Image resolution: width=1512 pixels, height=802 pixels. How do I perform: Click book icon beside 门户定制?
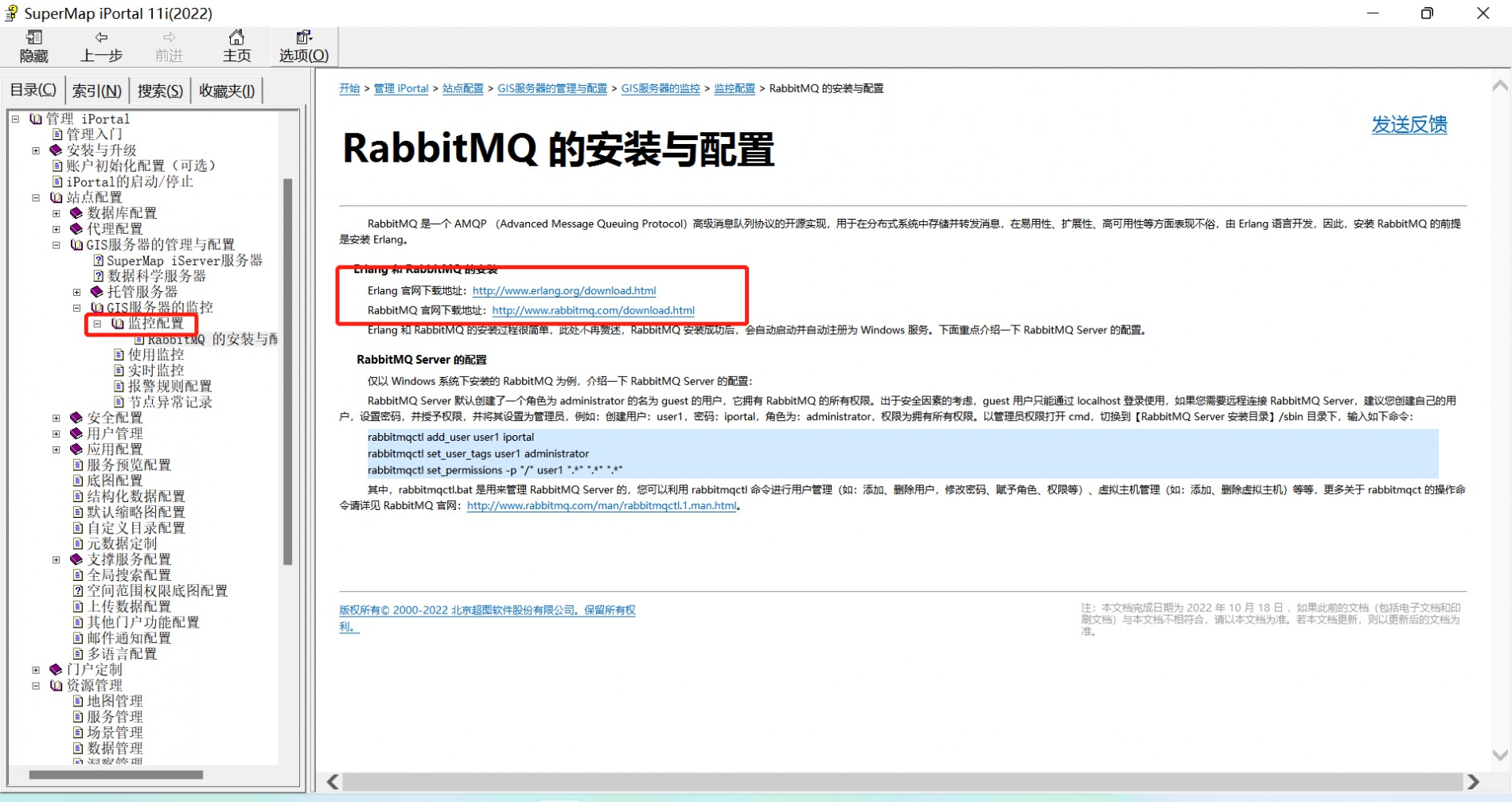[x=56, y=670]
